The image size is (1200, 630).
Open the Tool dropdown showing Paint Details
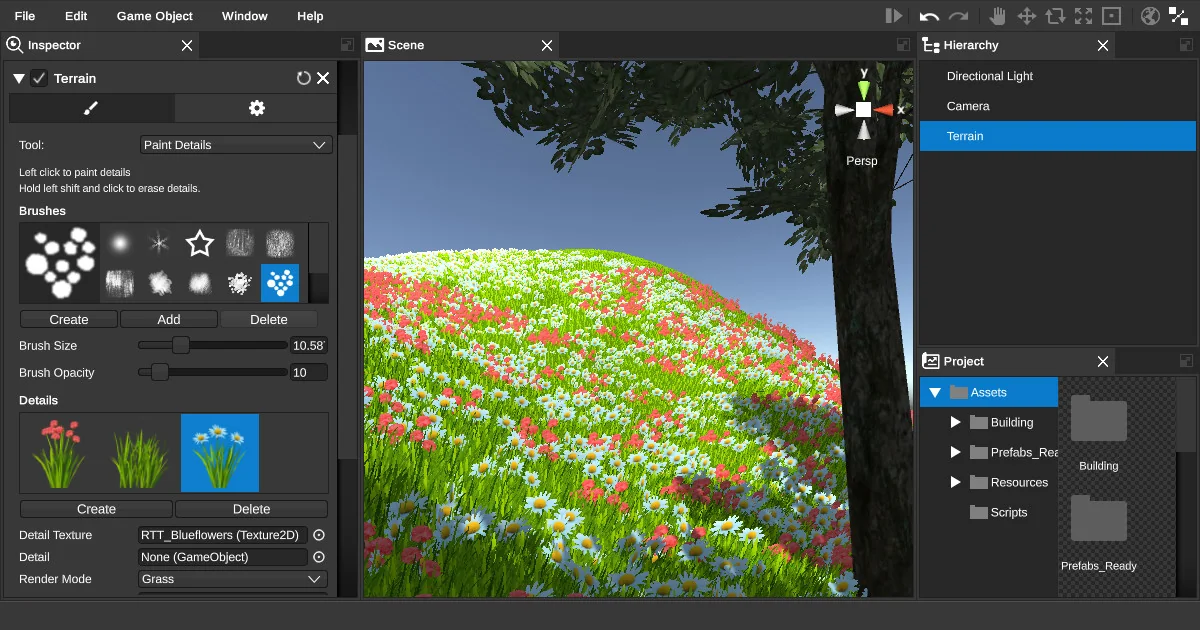(x=236, y=144)
